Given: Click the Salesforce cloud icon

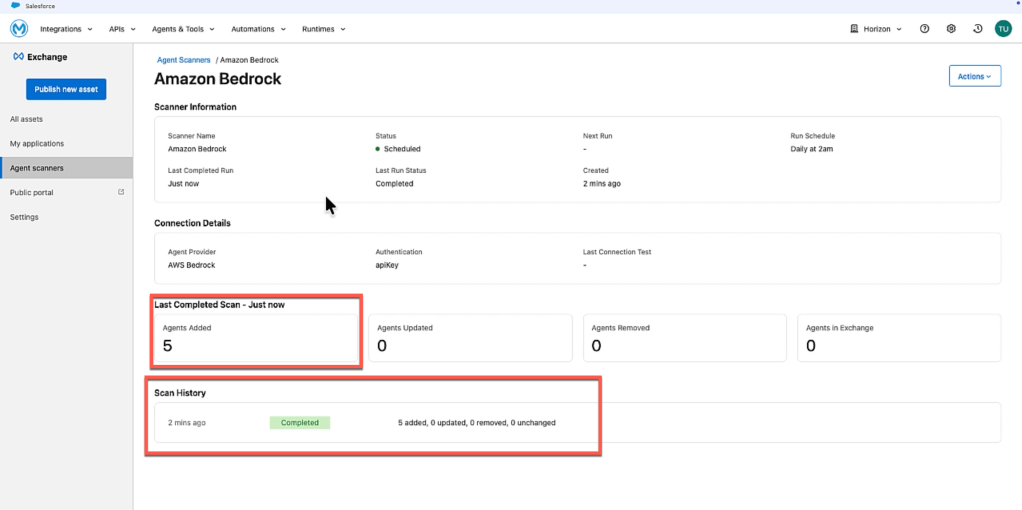Looking at the screenshot, I should point(15,6).
